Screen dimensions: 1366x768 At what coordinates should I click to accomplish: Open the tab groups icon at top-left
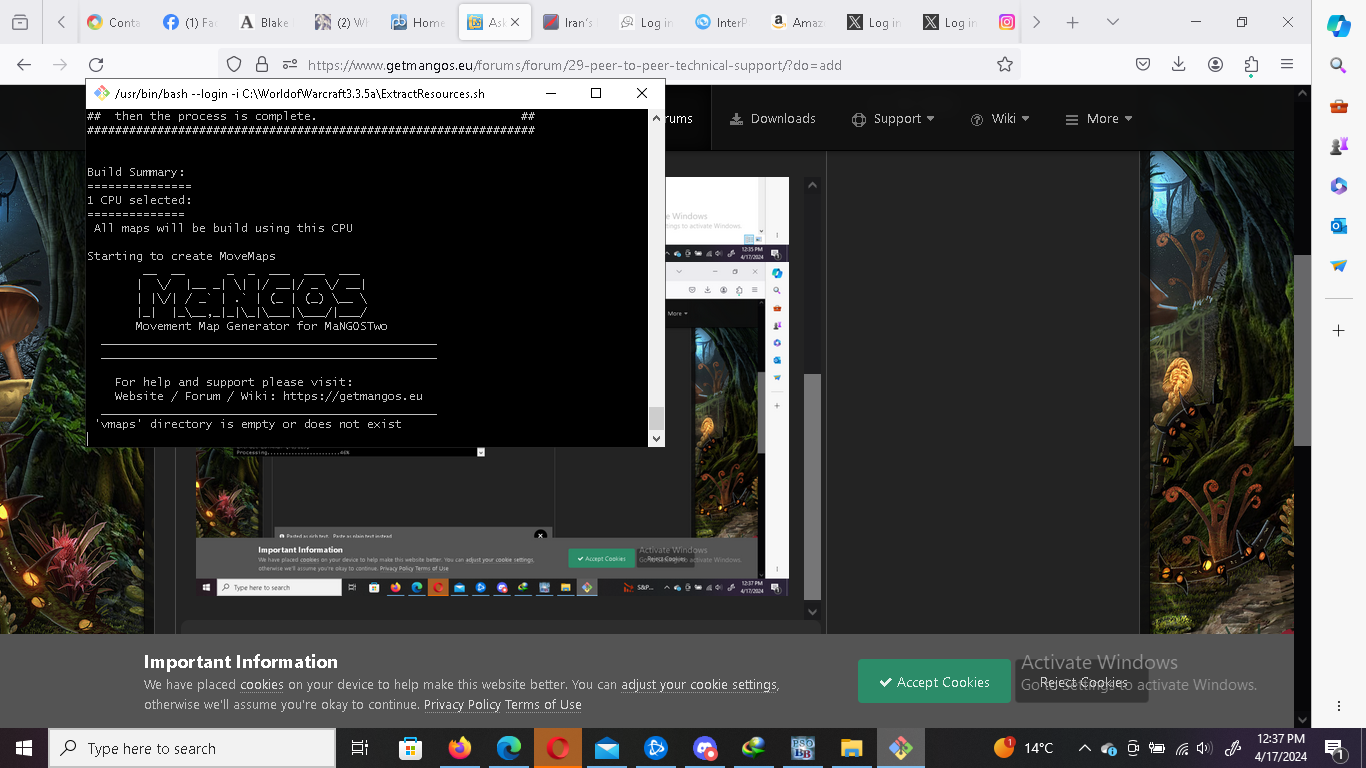point(20,22)
